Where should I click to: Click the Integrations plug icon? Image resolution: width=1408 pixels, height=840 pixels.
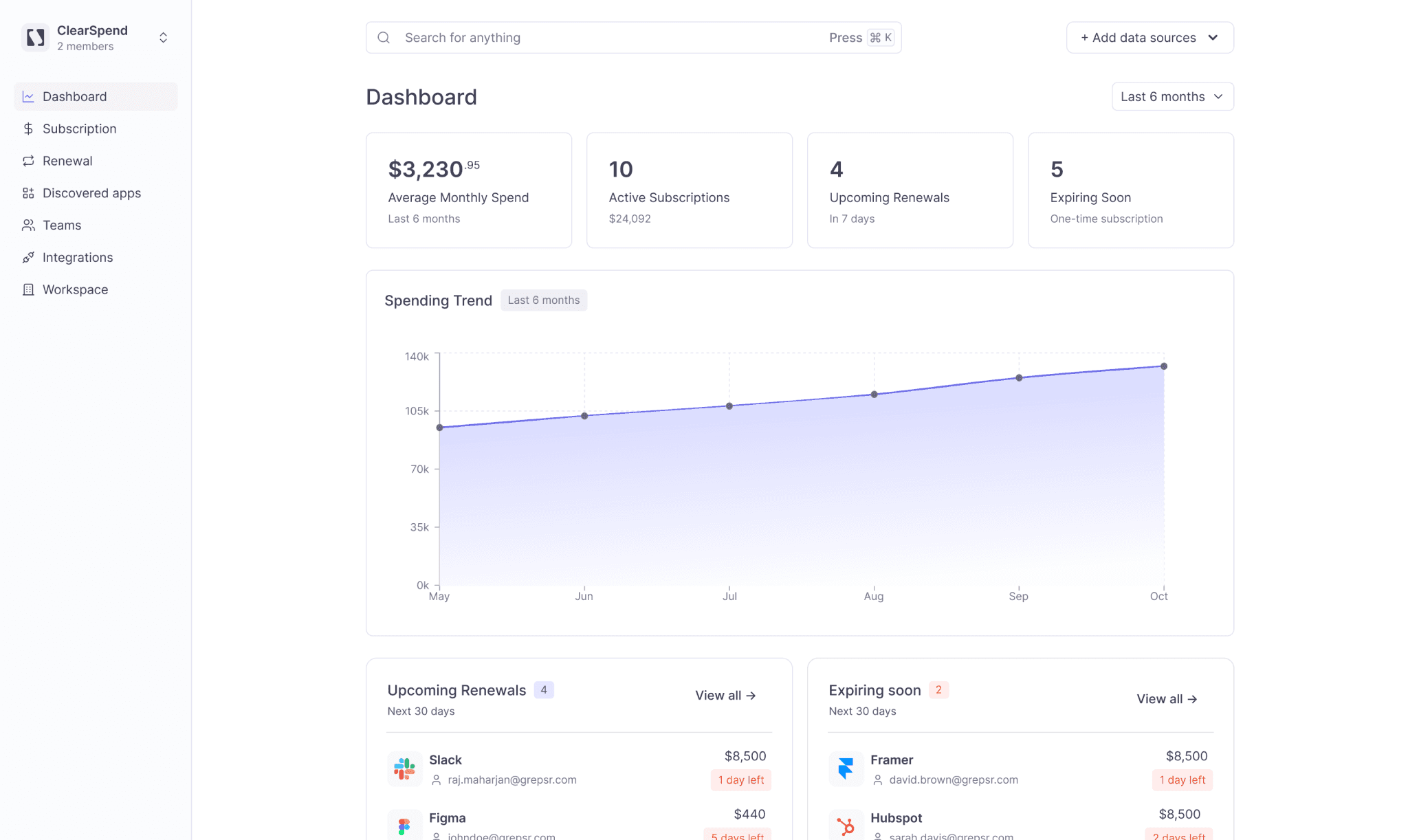click(28, 258)
